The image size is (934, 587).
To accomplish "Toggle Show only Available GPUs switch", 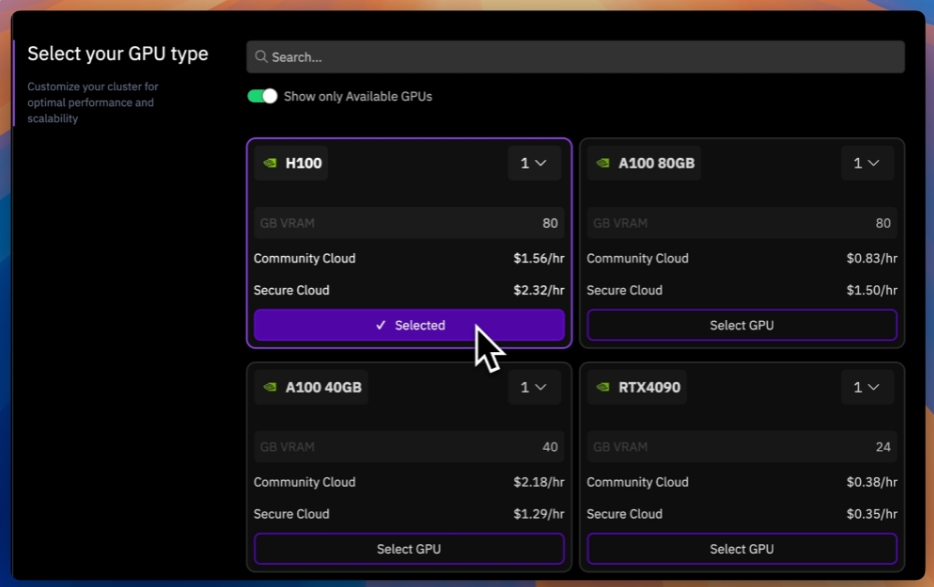I will coord(262,96).
